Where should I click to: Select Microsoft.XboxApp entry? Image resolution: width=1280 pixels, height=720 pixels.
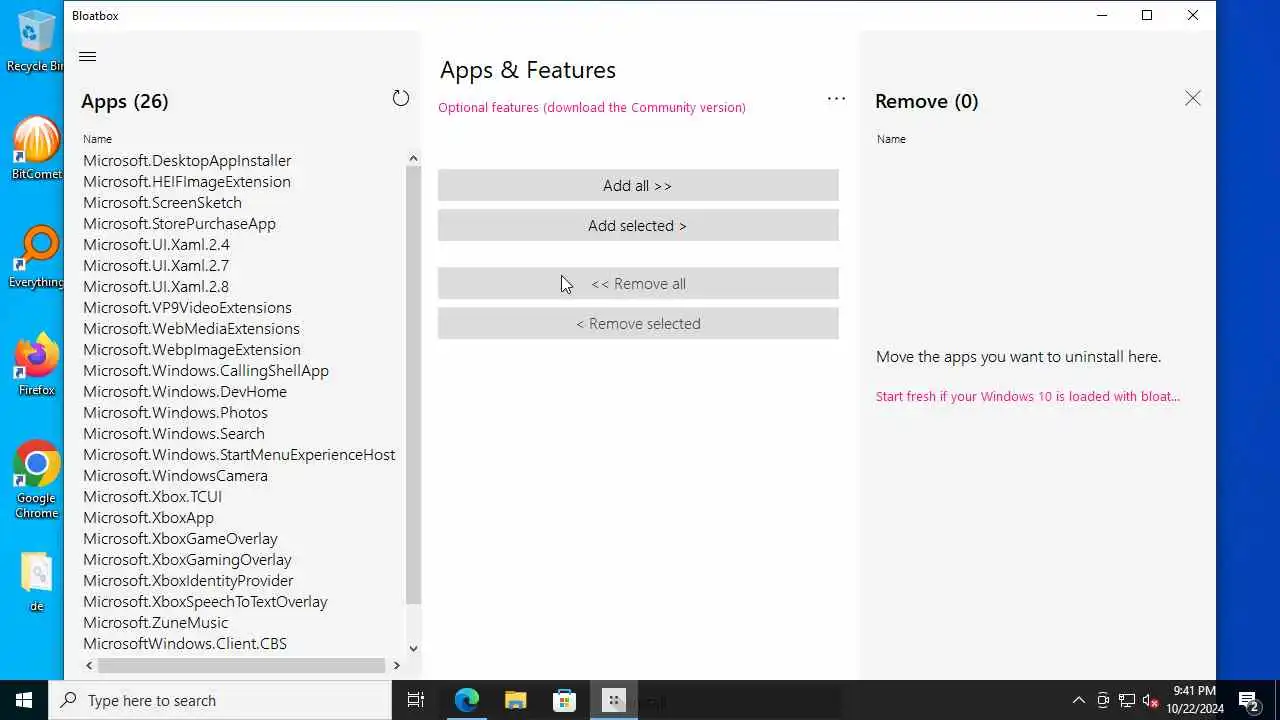tap(148, 517)
